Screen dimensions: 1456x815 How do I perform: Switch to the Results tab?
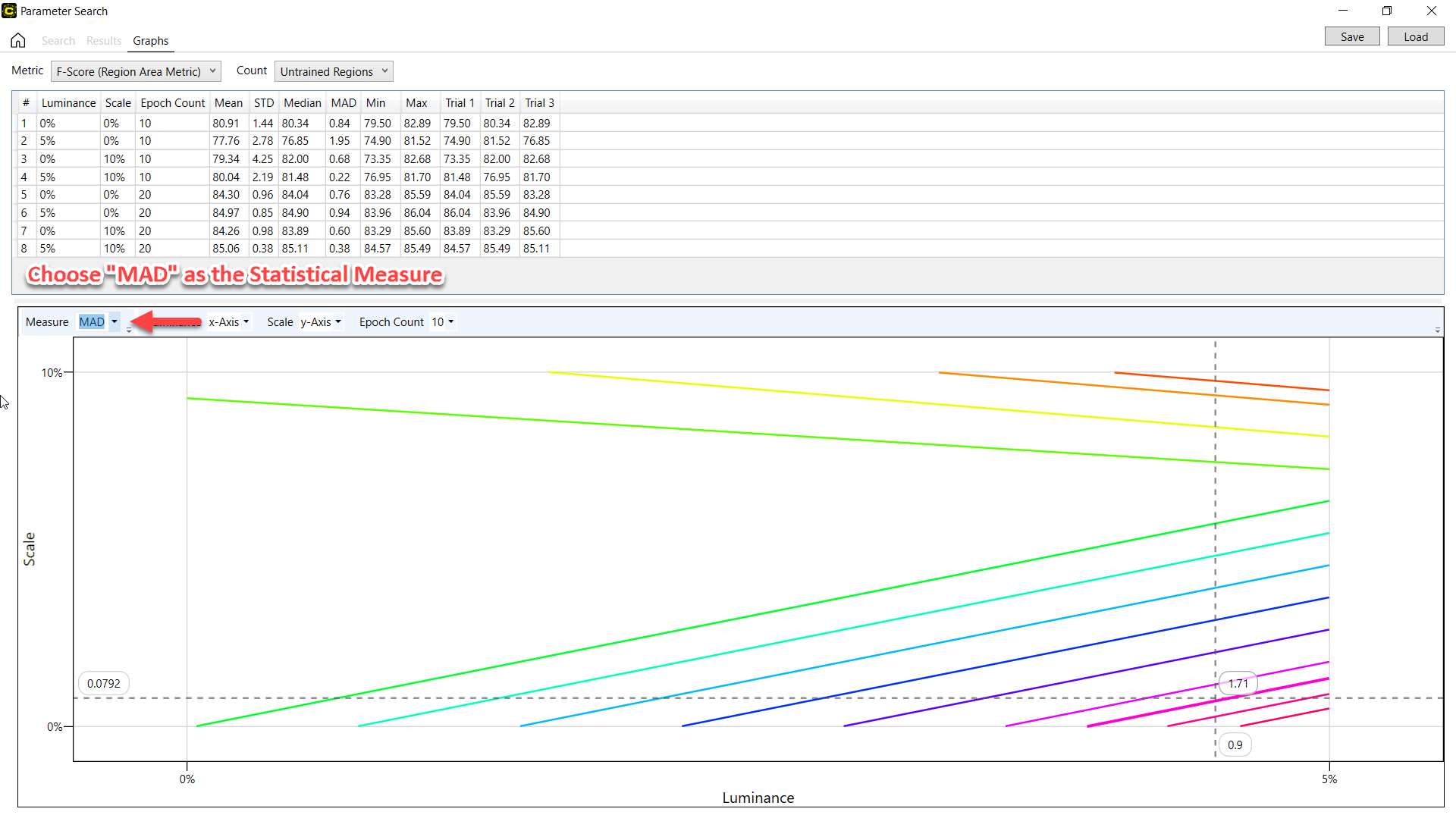[104, 41]
